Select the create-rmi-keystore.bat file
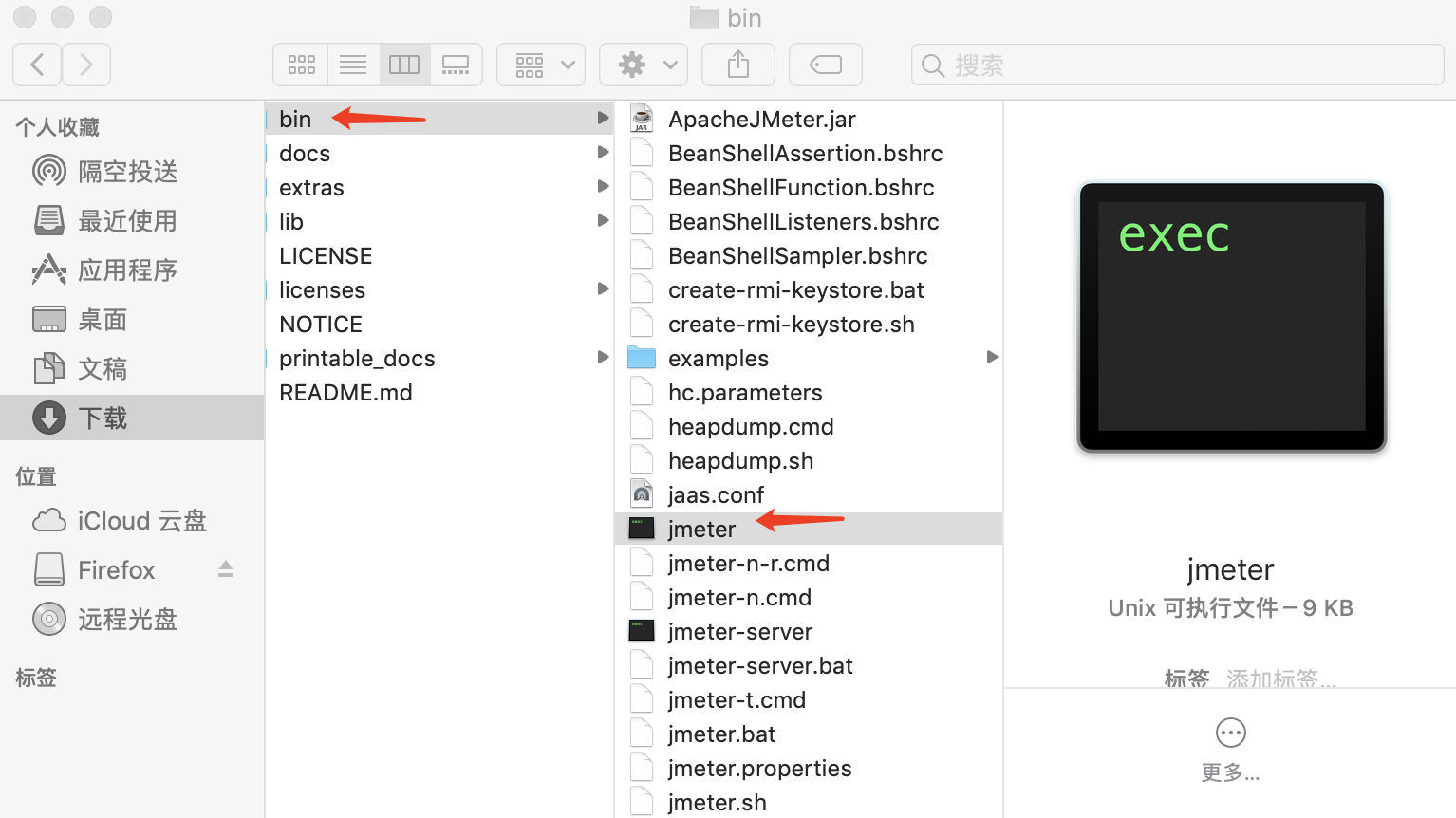This screenshot has width=1456, height=818. coord(809,290)
